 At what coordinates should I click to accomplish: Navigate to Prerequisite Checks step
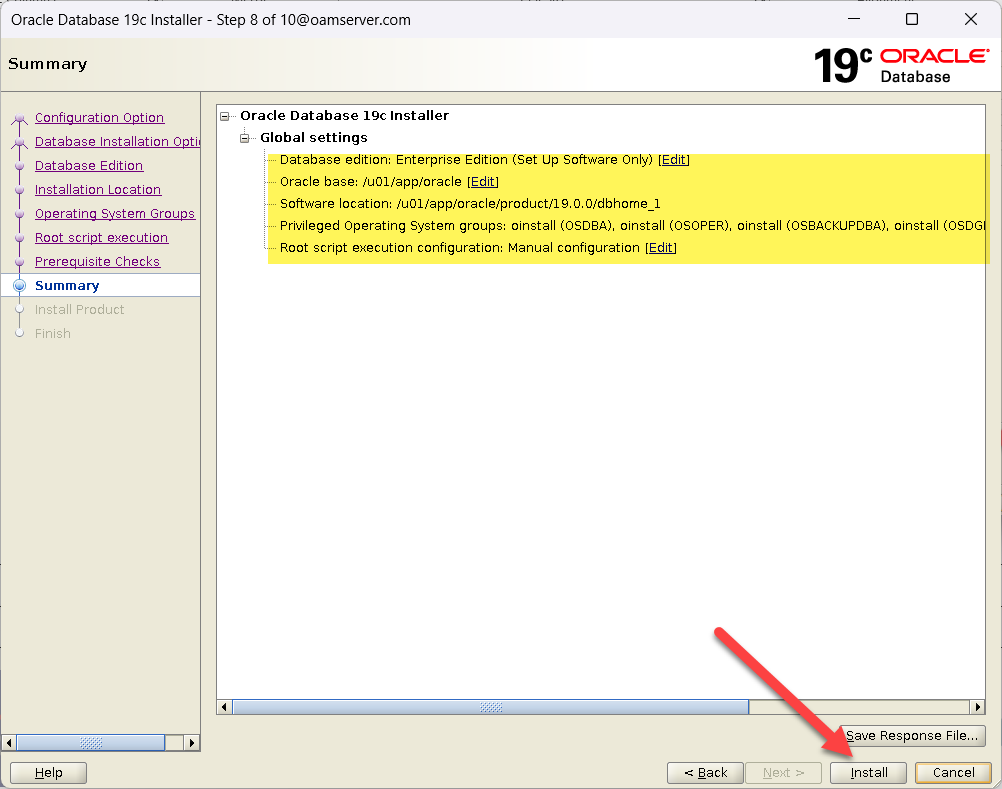[97, 262]
